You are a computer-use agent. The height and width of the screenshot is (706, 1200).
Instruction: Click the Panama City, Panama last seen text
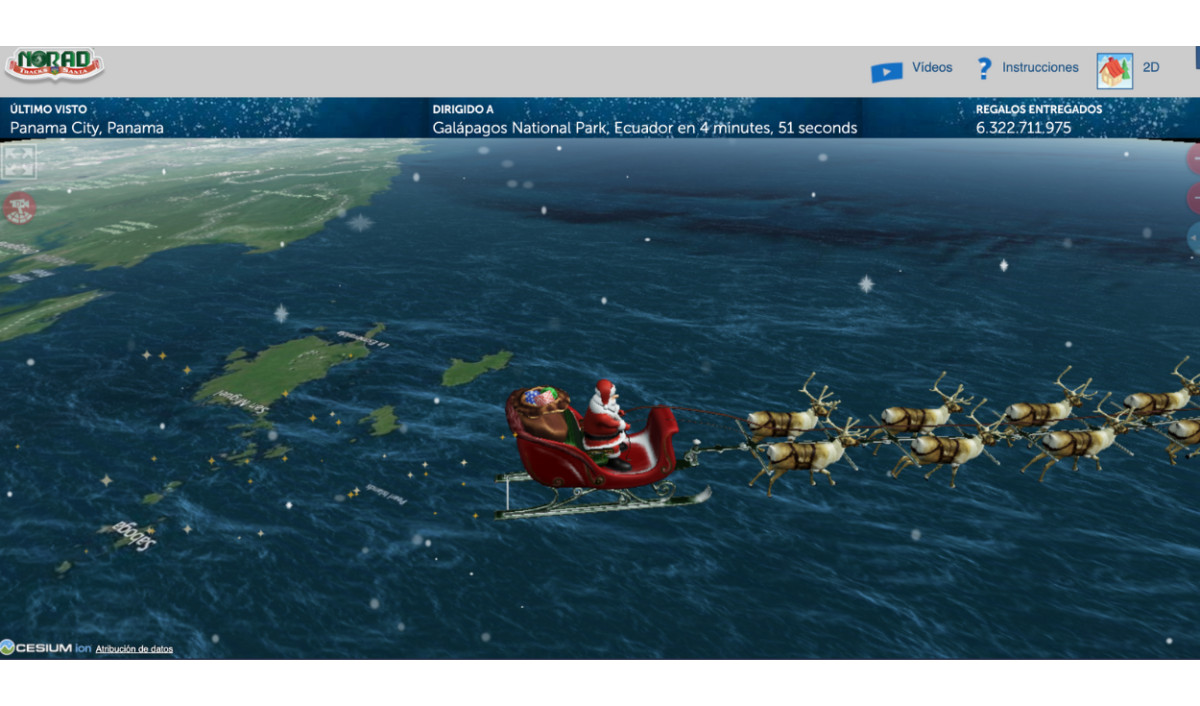point(87,128)
